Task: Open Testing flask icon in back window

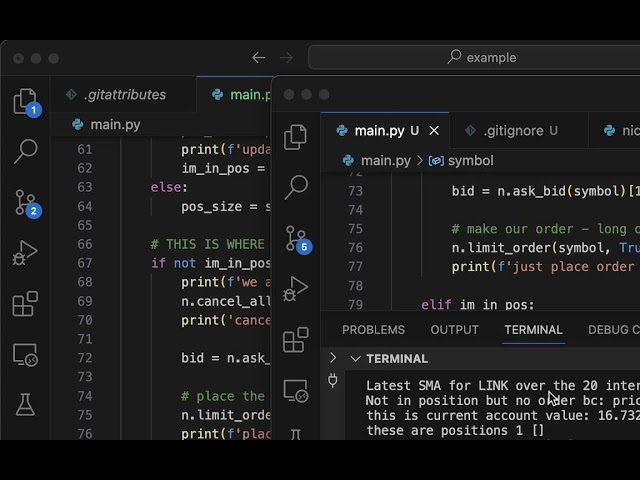Action: tap(25, 404)
